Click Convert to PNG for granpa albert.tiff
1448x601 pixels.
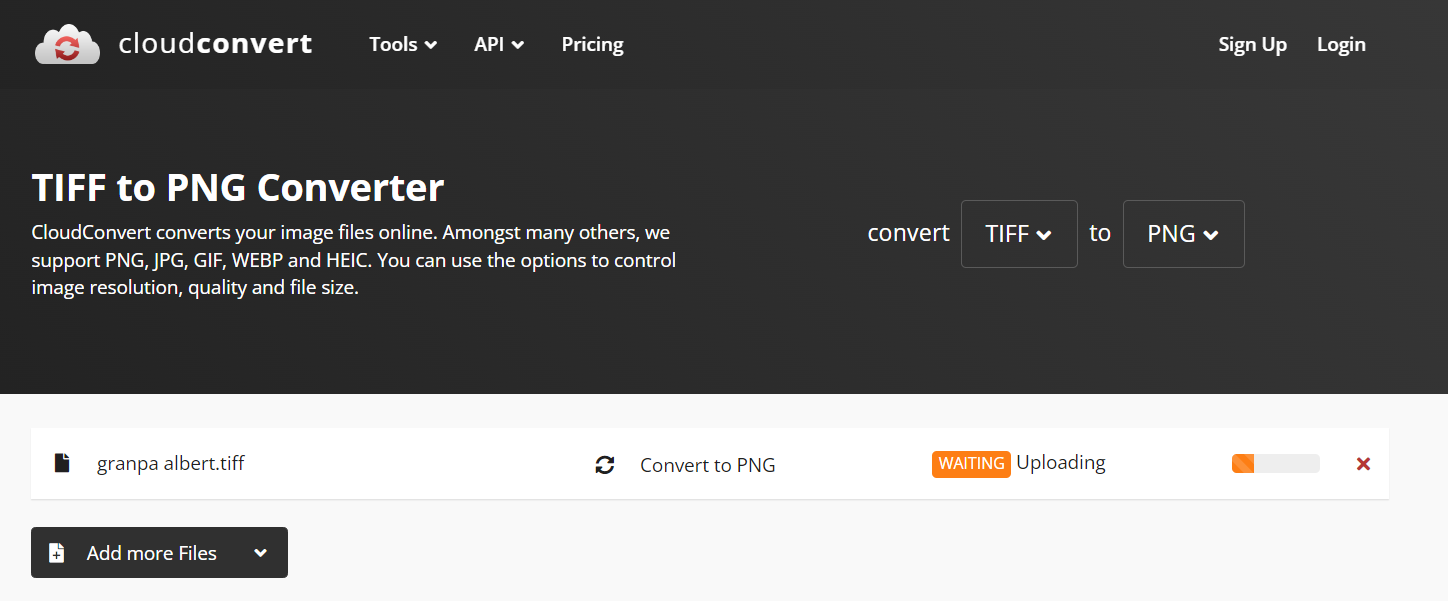(707, 464)
